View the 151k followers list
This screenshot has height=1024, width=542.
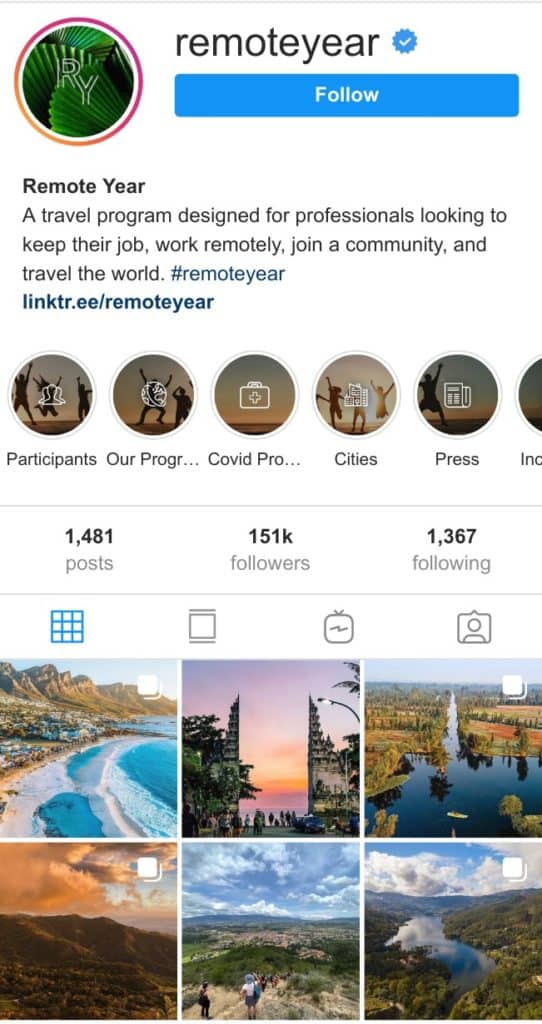coord(270,549)
